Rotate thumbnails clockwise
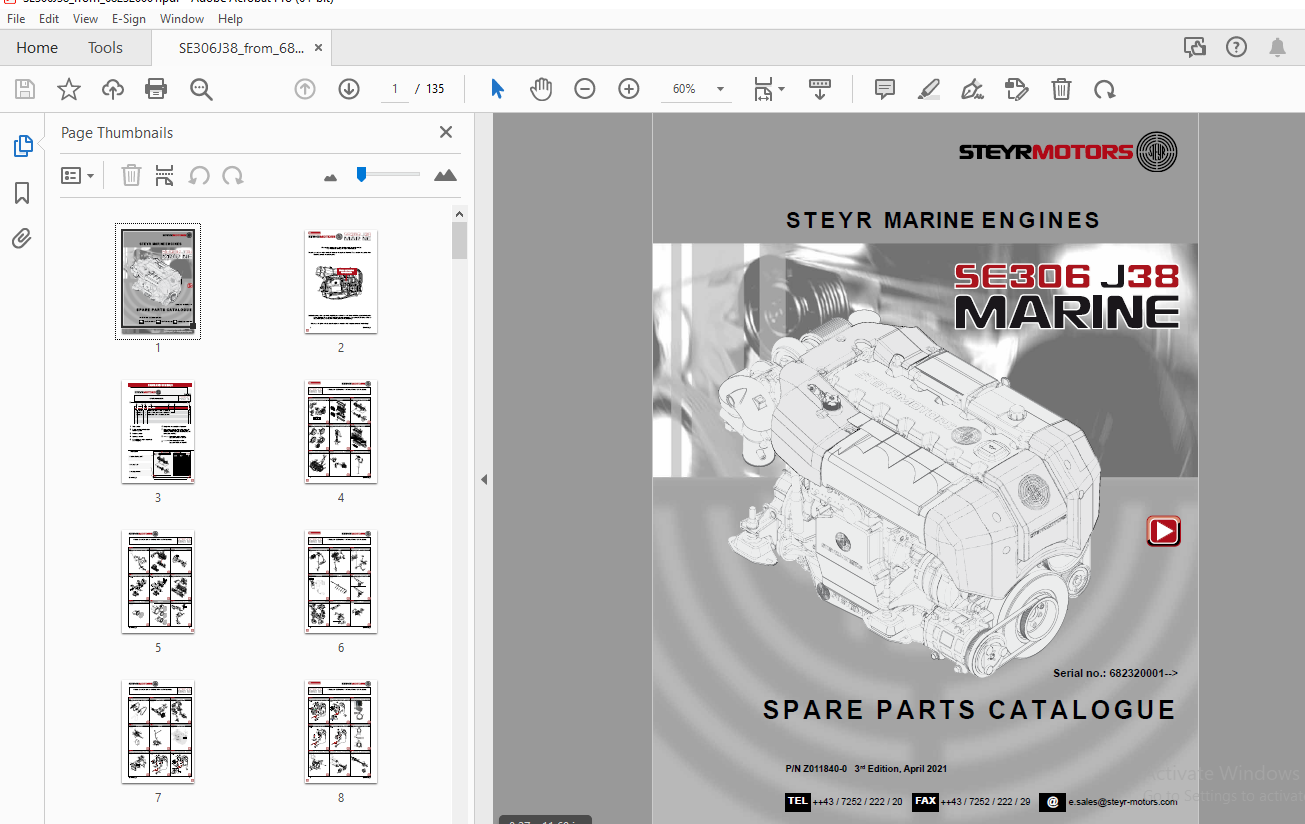Image resolution: width=1305 pixels, height=824 pixels. [233, 176]
